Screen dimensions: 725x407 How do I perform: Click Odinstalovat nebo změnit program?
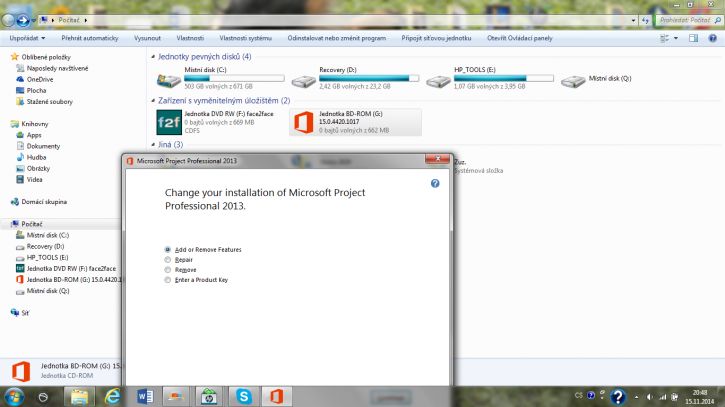pyautogui.click(x=337, y=38)
